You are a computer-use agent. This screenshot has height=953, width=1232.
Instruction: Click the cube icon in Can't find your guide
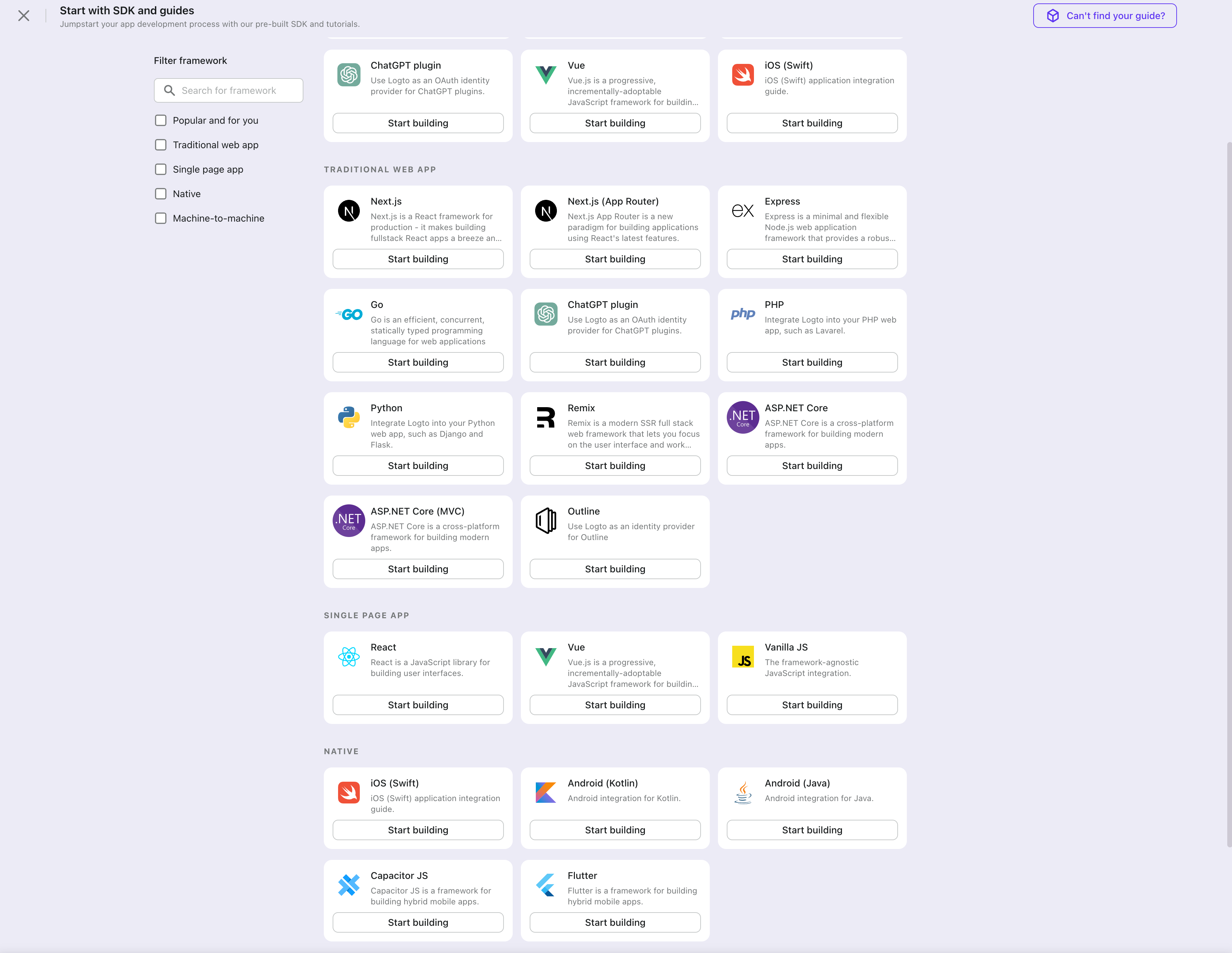click(x=1053, y=16)
